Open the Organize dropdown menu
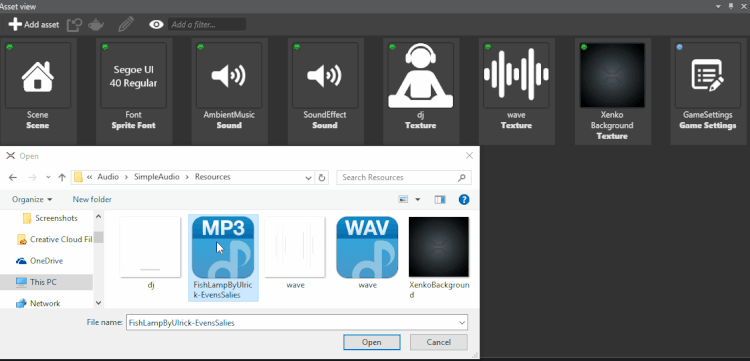The height and width of the screenshot is (361, 750). pos(32,199)
